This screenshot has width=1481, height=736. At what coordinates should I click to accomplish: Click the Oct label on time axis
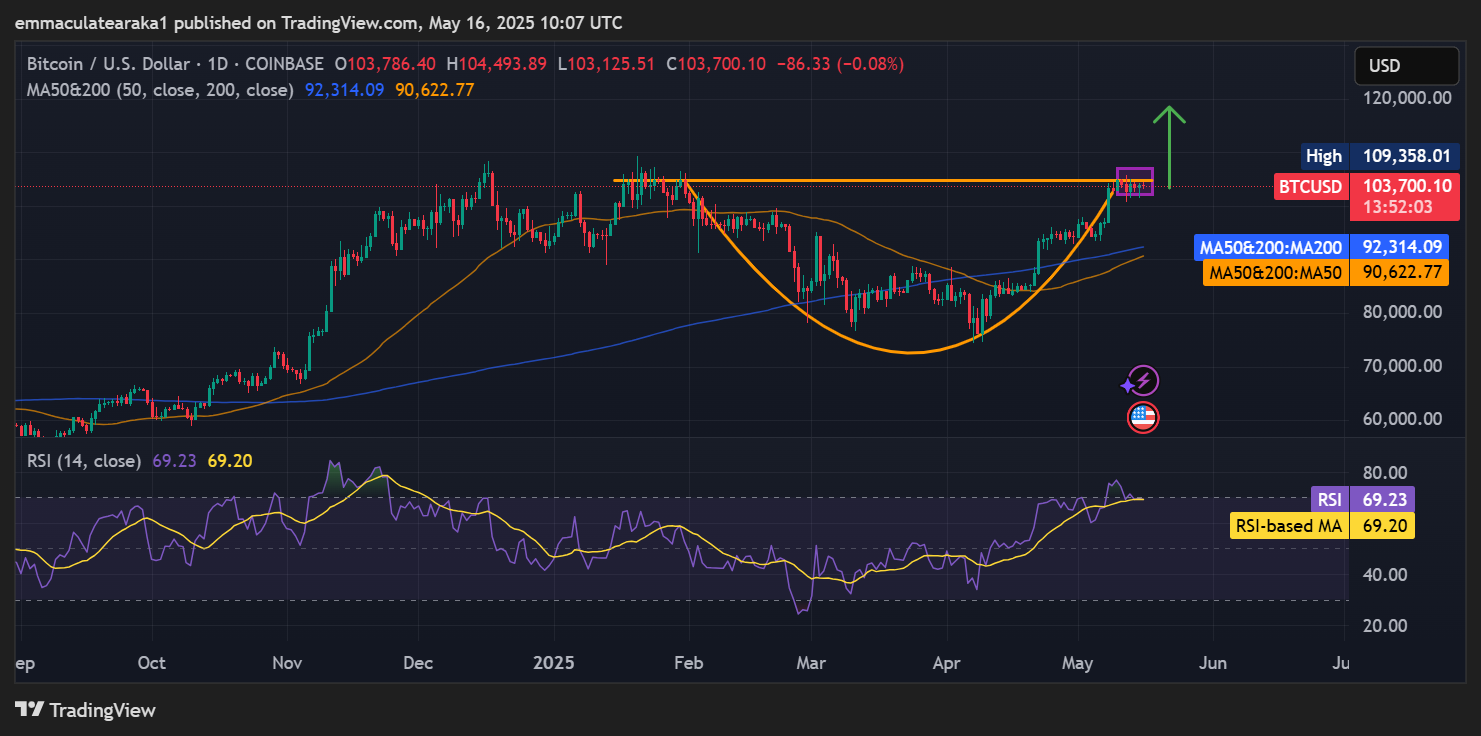pos(152,664)
